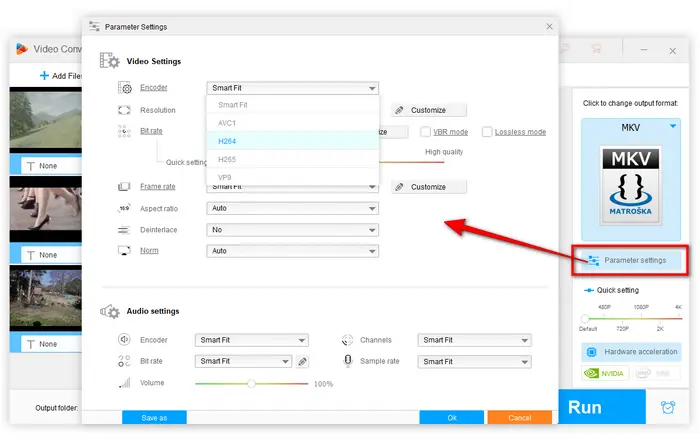Open the audio Encoder dropdown
Screen dimensions: 700x440
(251, 340)
